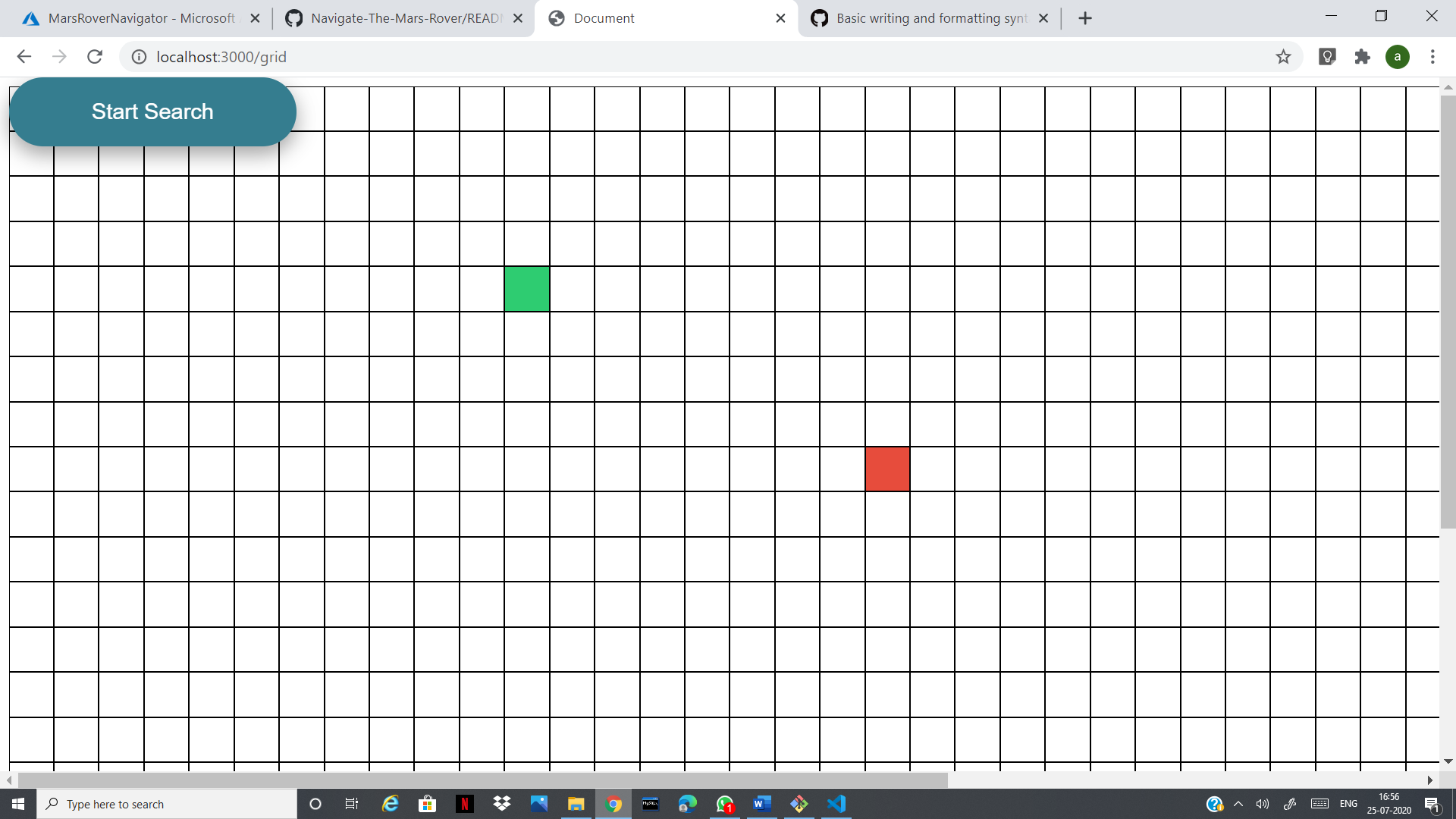The height and width of the screenshot is (819, 1456).
Task: Launch Visual Studio Code from the taskbar
Action: click(837, 804)
